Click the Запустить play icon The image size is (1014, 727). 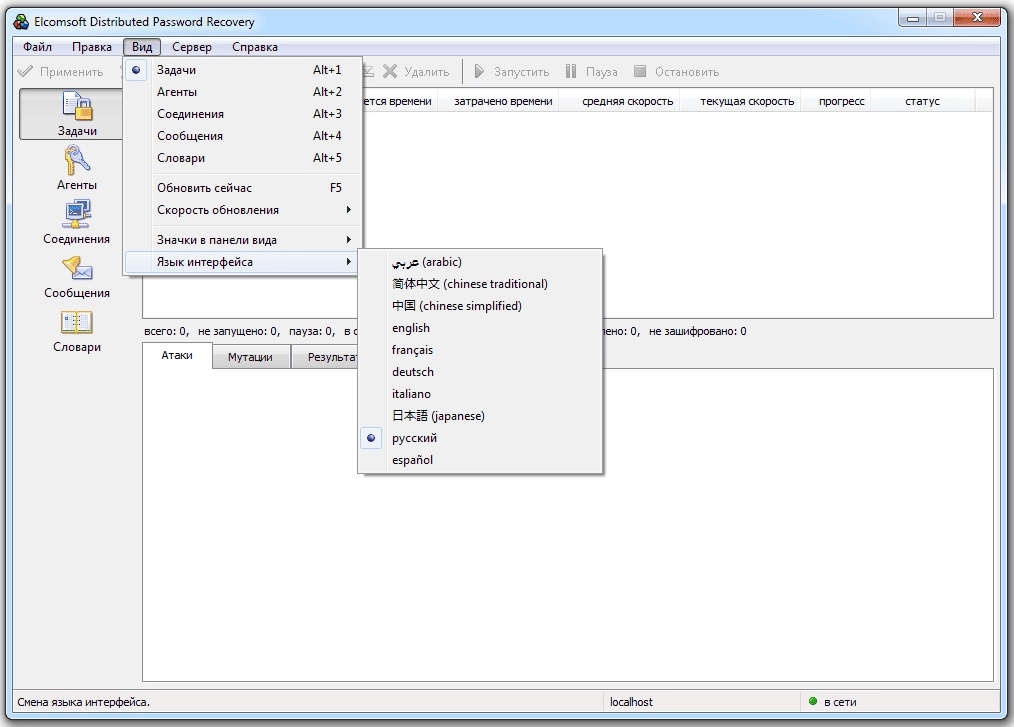pos(479,71)
